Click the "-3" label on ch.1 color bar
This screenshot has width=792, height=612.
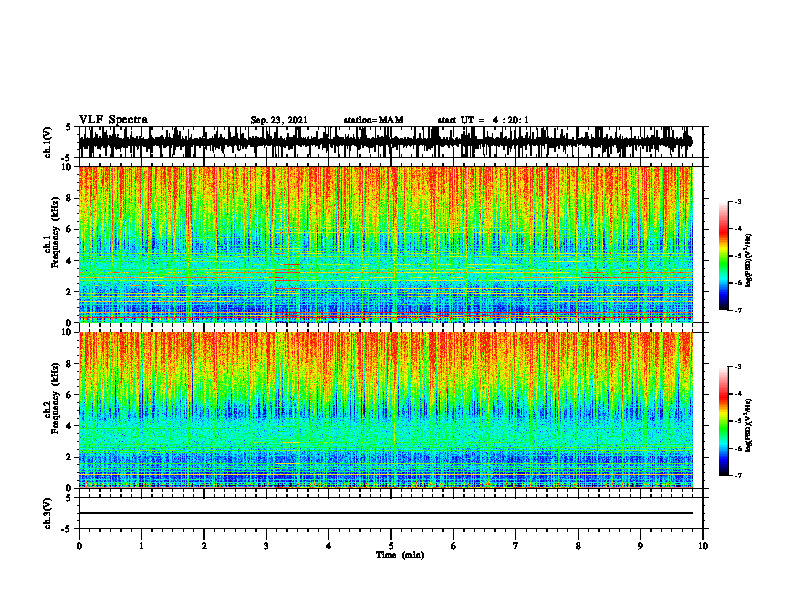click(x=738, y=201)
